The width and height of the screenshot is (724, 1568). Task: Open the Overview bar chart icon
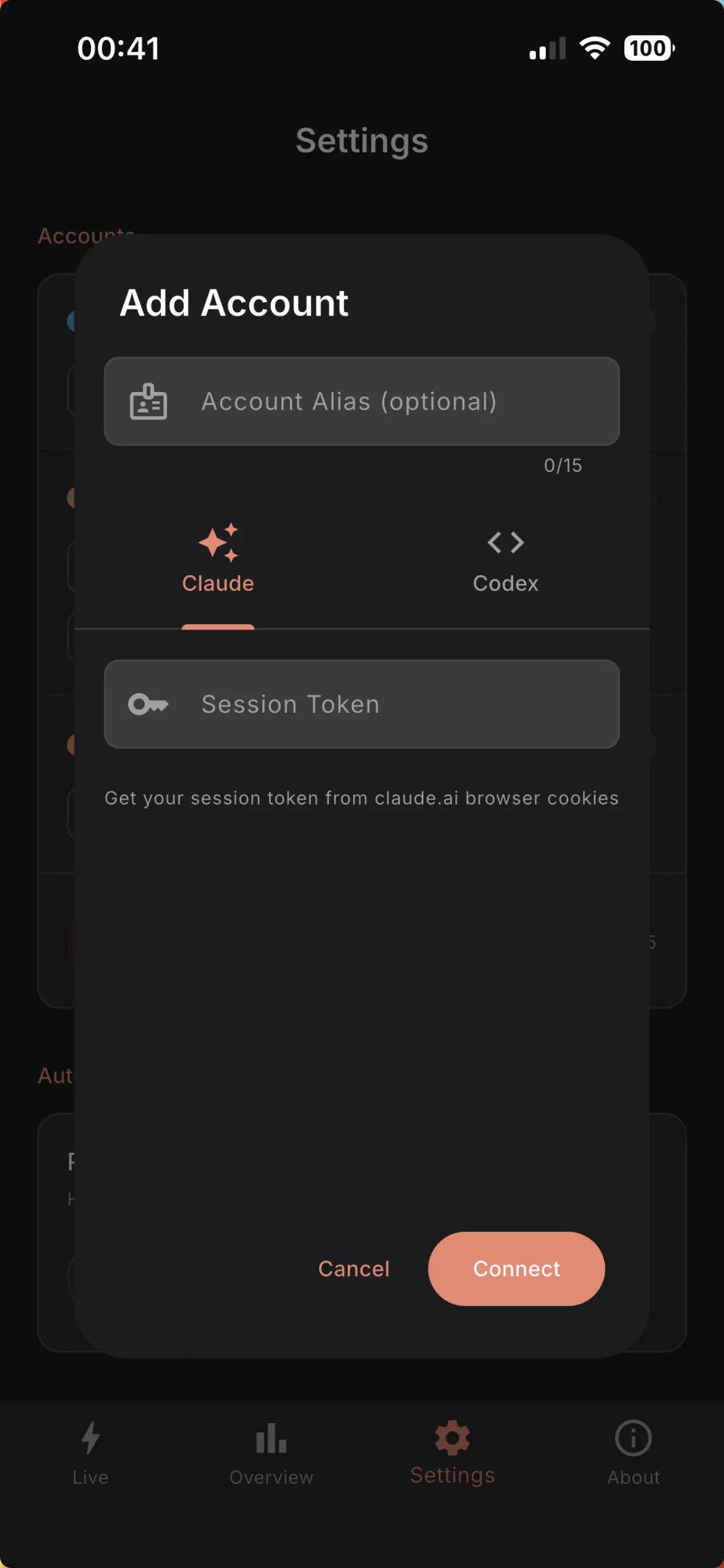point(271,1438)
